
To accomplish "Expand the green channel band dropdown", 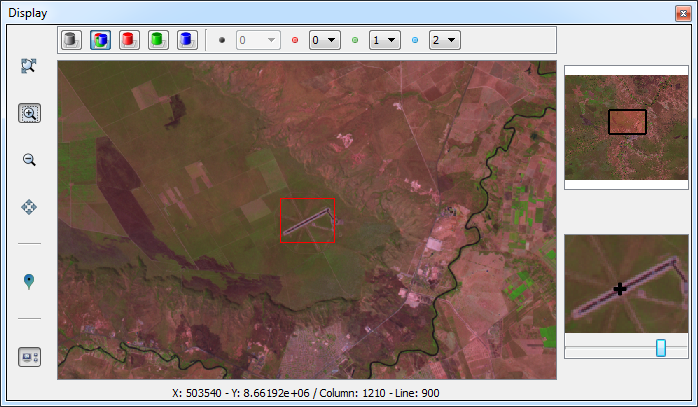I will click(x=385, y=40).
